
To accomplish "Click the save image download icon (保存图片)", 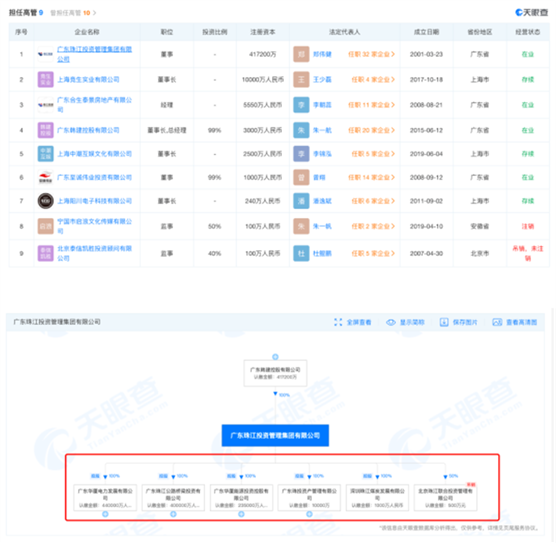I will [x=444, y=322].
